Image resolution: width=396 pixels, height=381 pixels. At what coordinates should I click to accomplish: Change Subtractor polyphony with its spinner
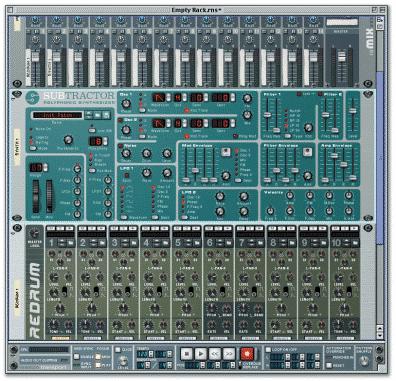pos(105,141)
